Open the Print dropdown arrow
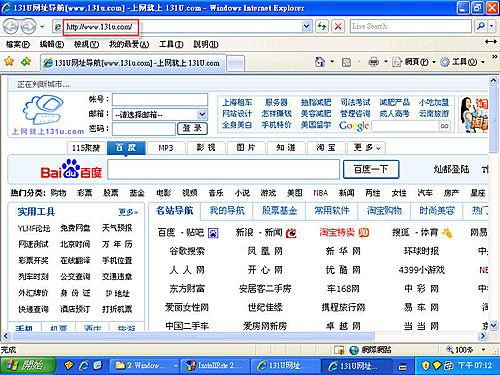500x375 pixels. [x=386, y=62]
